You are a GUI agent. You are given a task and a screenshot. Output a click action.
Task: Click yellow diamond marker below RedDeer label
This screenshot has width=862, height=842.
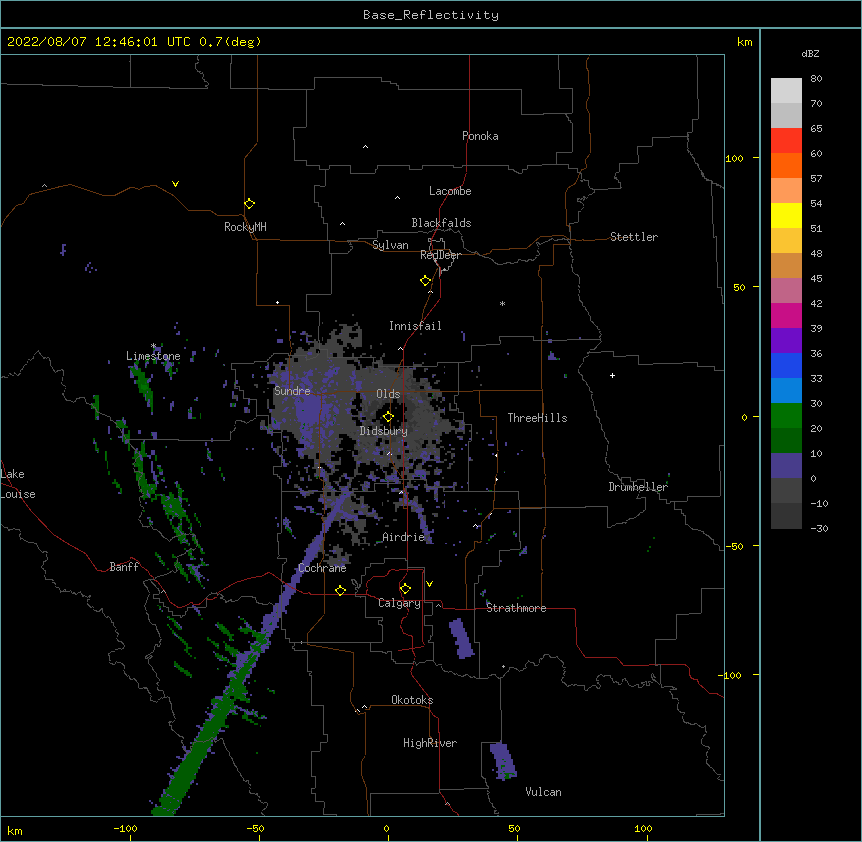pyautogui.click(x=426, y=281)
